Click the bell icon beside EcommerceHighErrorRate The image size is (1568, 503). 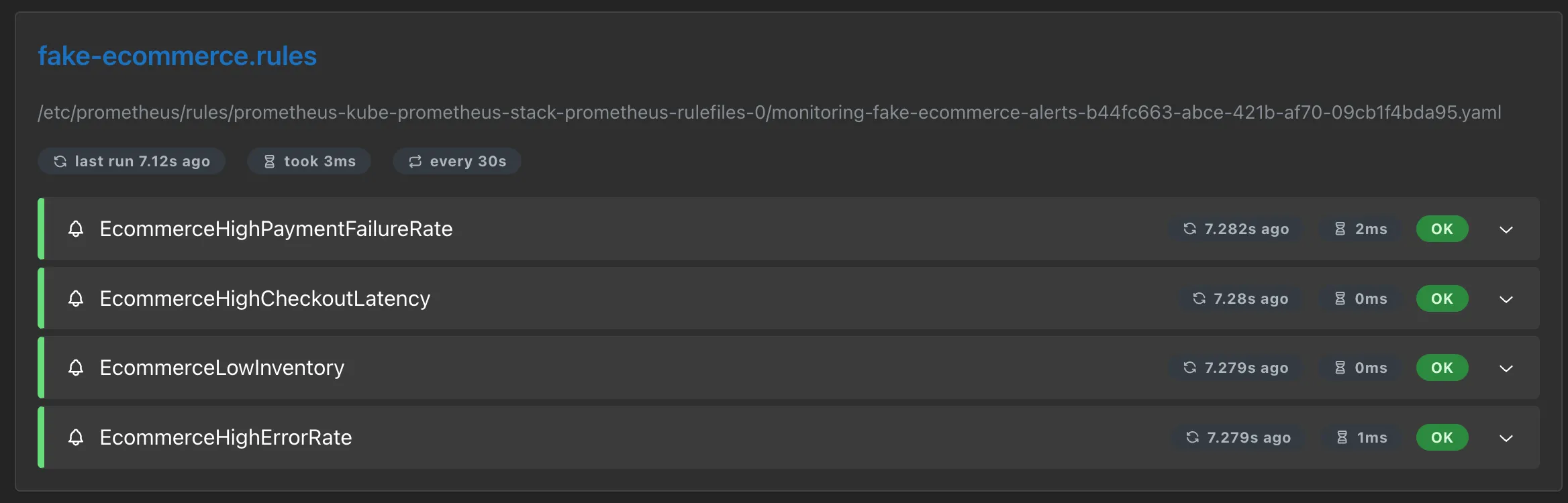(75, 437)
